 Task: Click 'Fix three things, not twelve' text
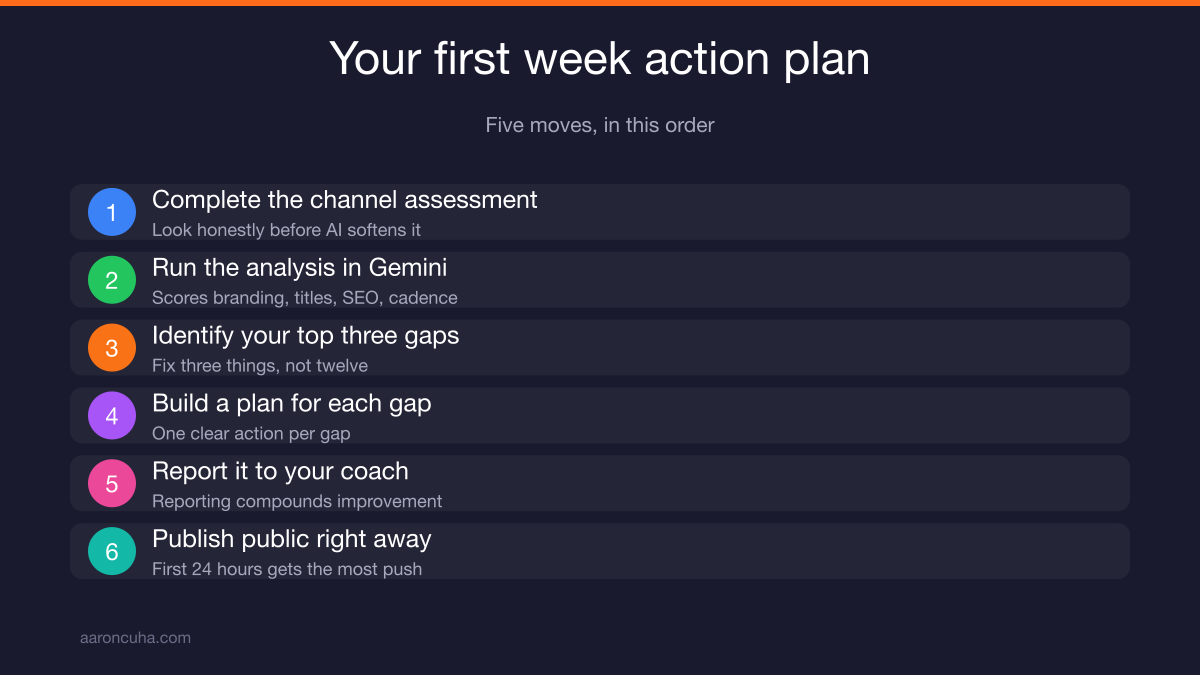coord(260,366)
